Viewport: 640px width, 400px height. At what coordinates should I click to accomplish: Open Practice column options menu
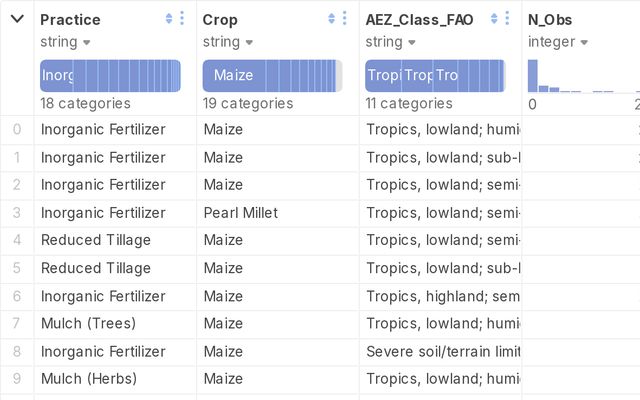click(182, 18)
